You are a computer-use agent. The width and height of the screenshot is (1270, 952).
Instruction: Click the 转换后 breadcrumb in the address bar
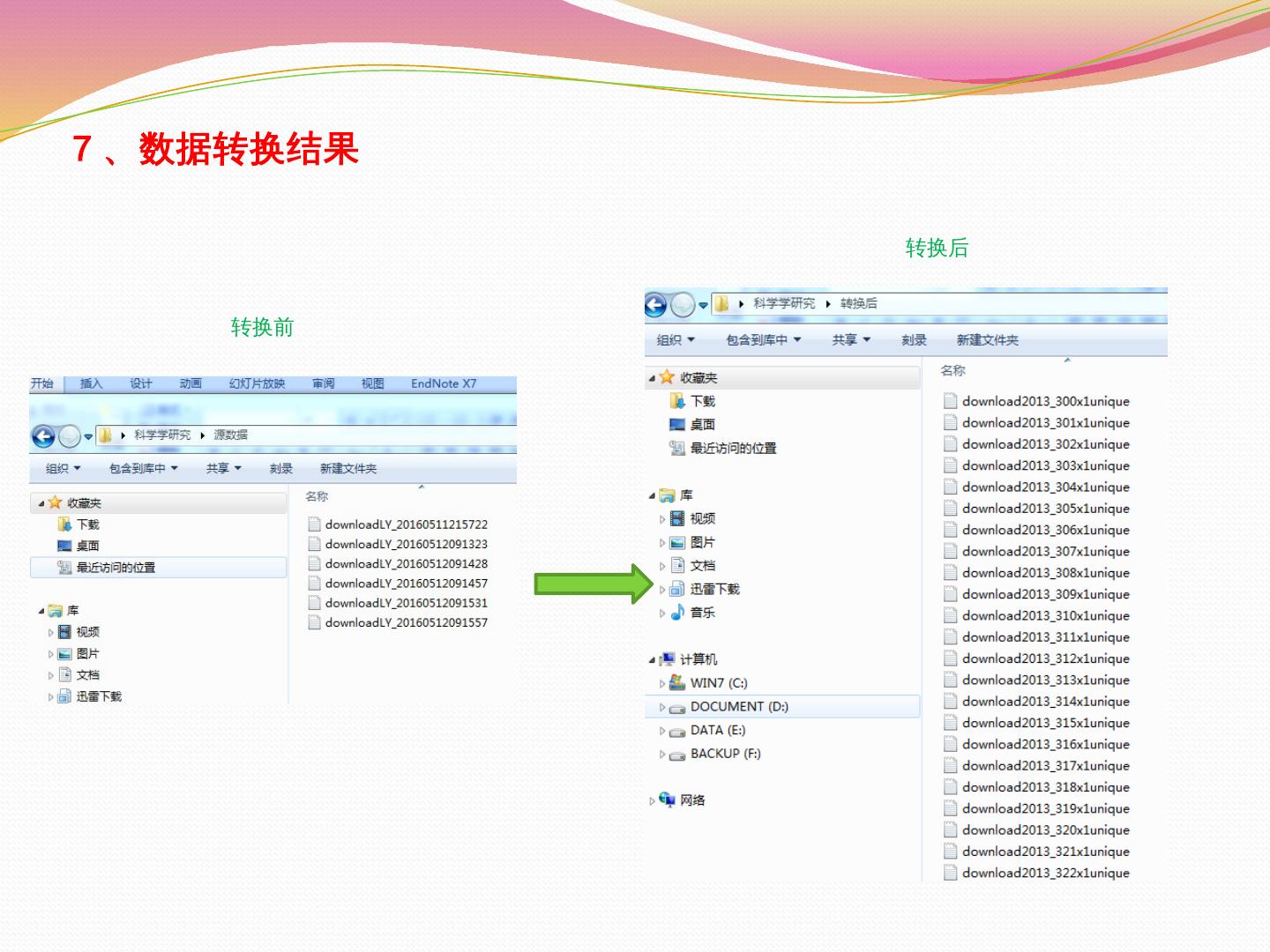tap(859, 303)
